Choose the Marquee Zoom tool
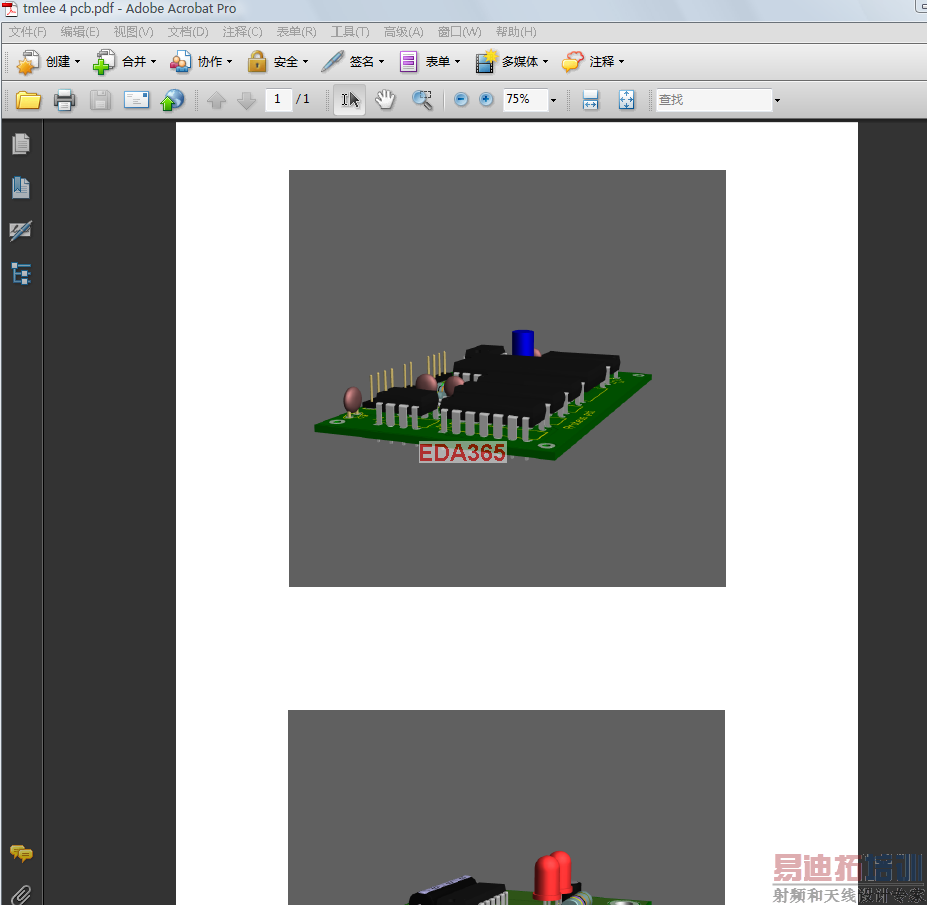927x905 pixels. (422, 100)
